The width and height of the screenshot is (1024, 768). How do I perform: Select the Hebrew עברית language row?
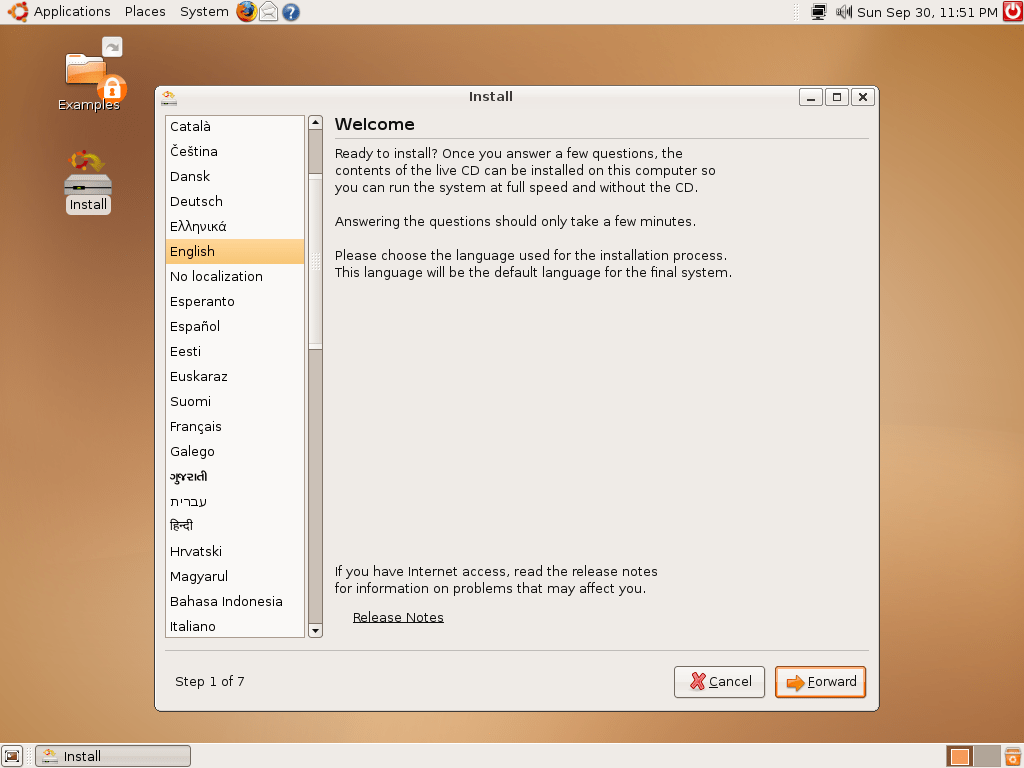click(234, 502)
